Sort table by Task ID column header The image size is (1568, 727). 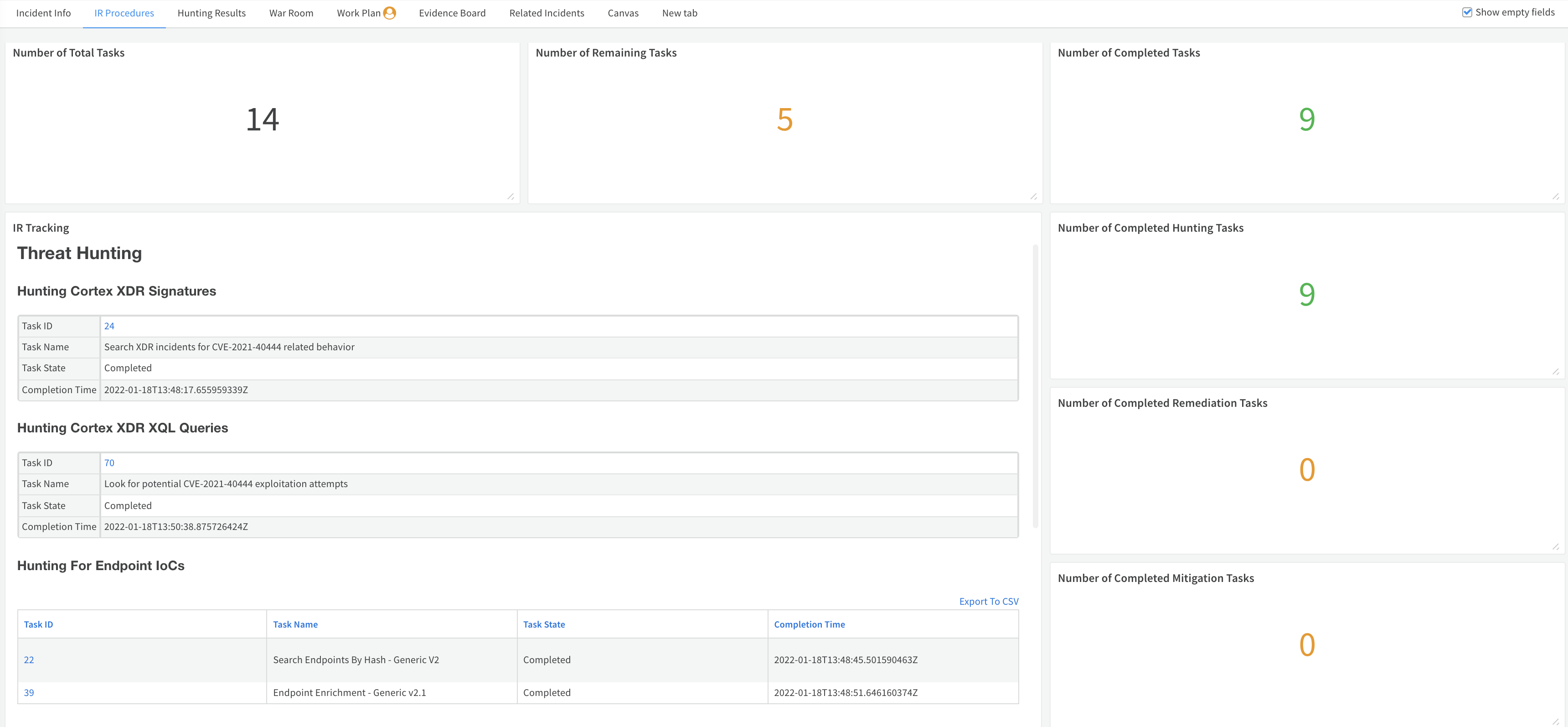38,624
